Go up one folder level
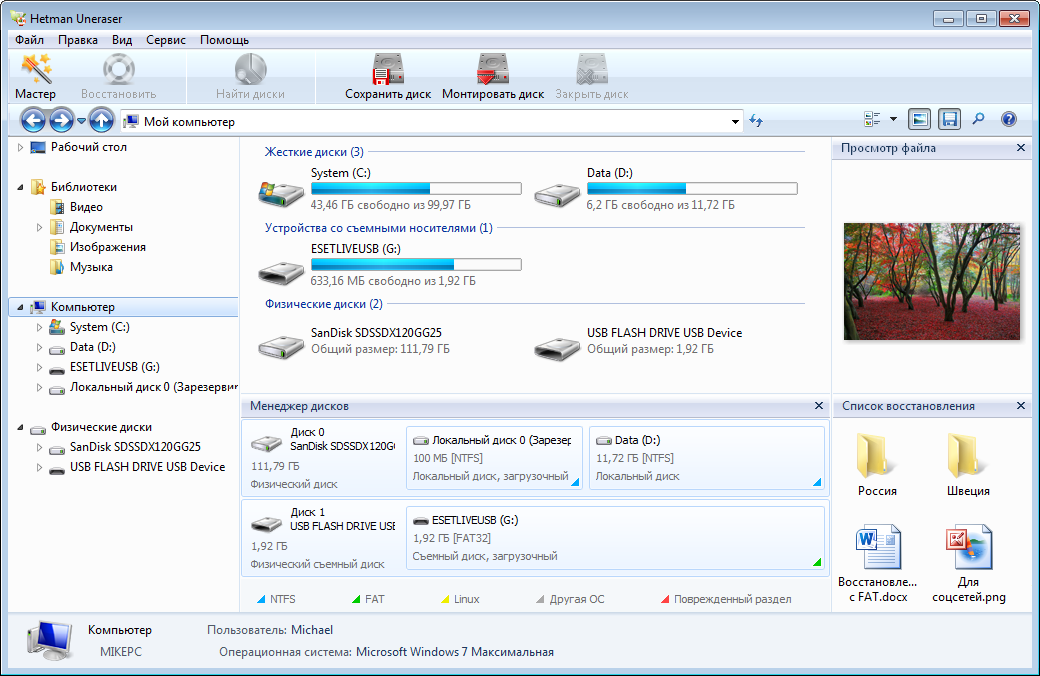 coord(101,121)
